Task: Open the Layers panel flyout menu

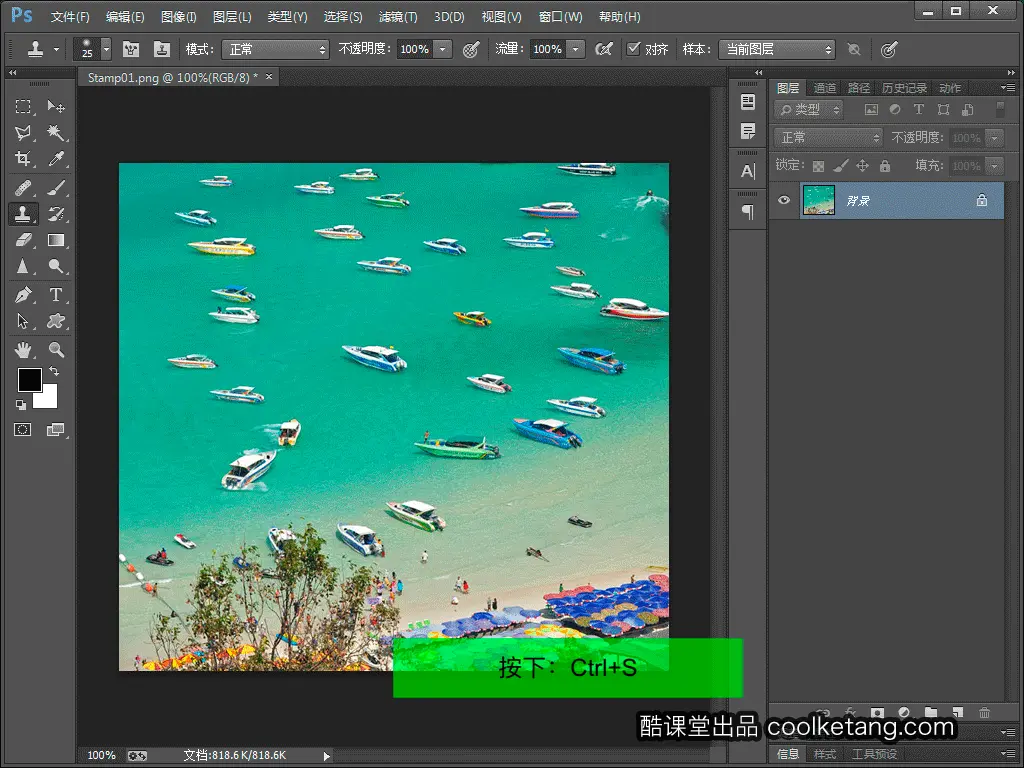Action: (1008, 88)
